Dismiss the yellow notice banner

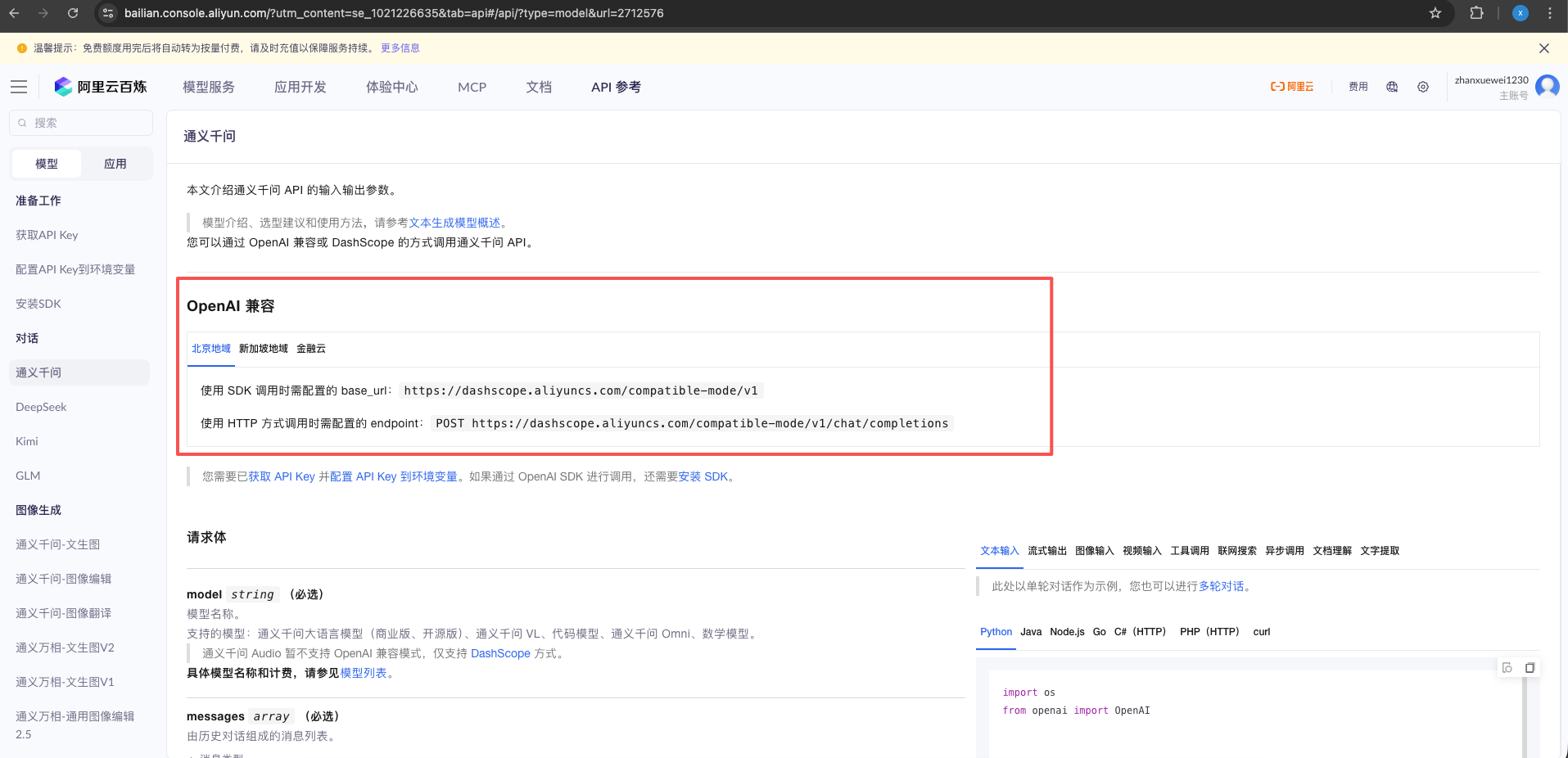pos(1544,48)
